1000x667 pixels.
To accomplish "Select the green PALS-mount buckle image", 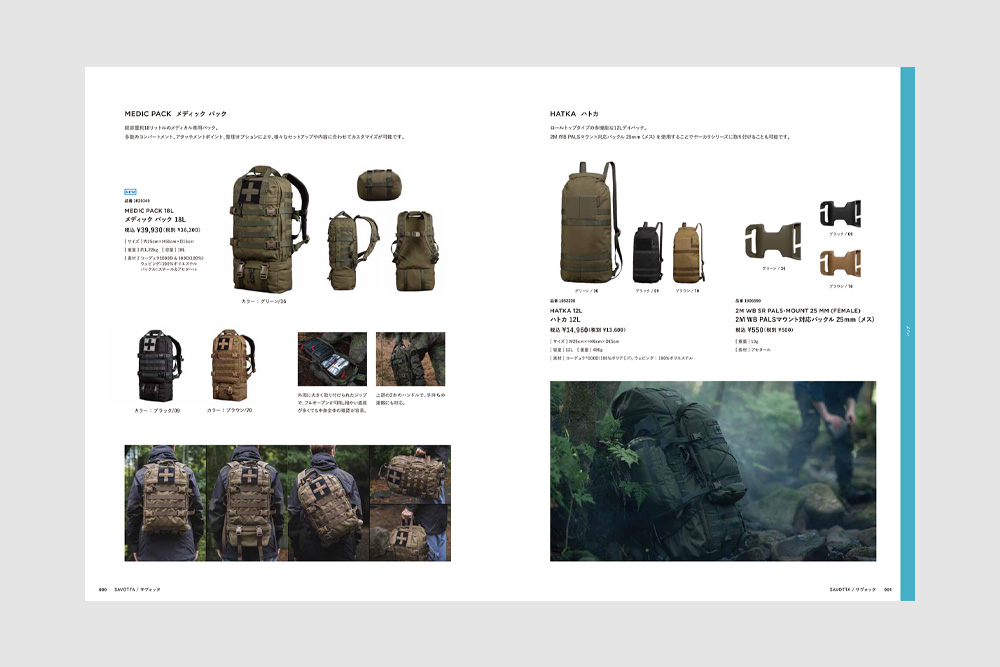I will (772, 242).
